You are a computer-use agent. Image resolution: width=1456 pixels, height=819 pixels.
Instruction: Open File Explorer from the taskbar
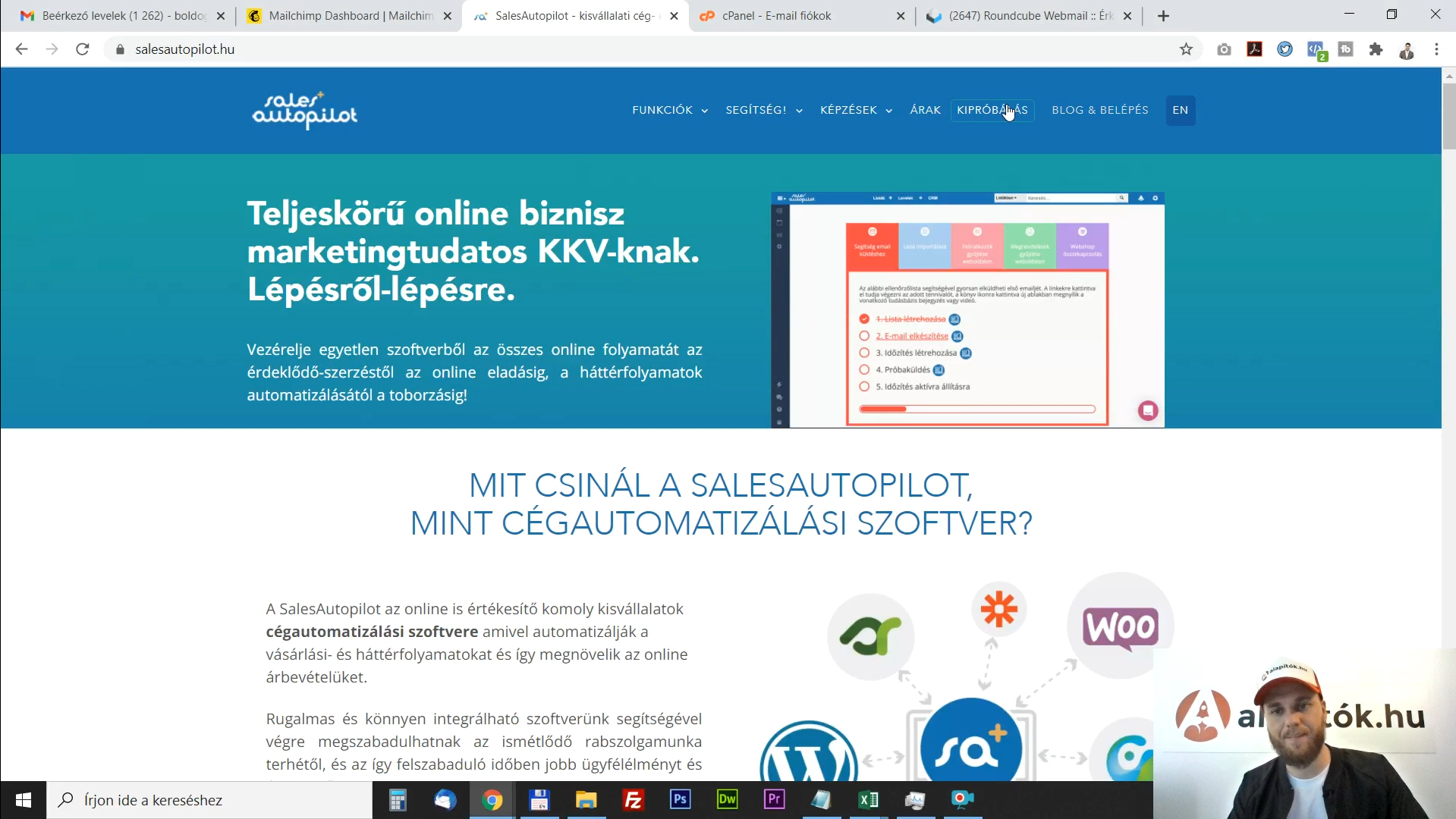586,800
